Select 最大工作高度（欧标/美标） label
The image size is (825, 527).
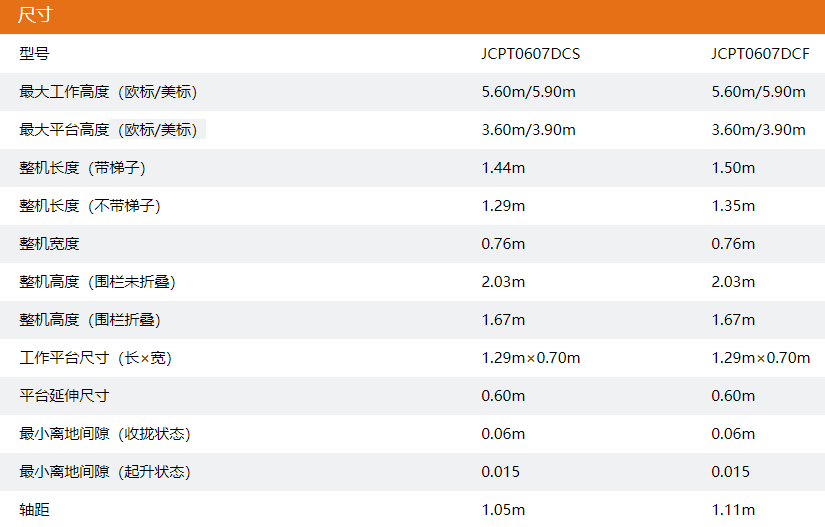click(x=108, y=92)
